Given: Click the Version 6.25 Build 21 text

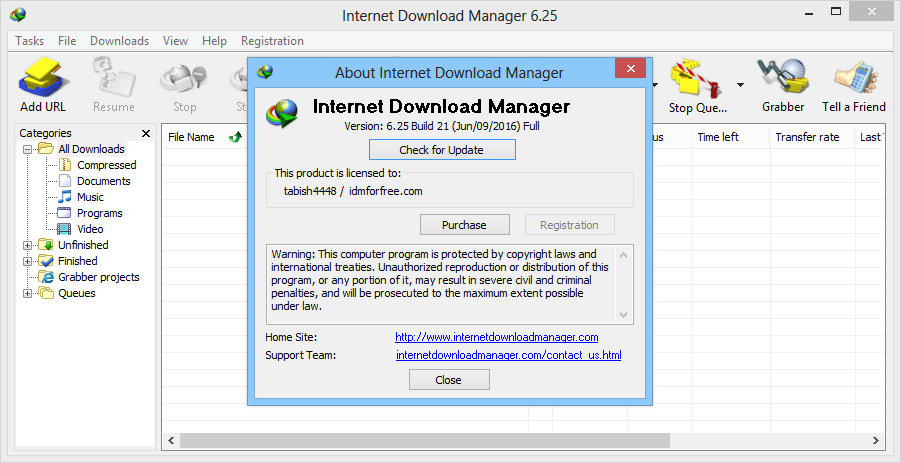Looking at the screenshot, I should tap(442, 126).
